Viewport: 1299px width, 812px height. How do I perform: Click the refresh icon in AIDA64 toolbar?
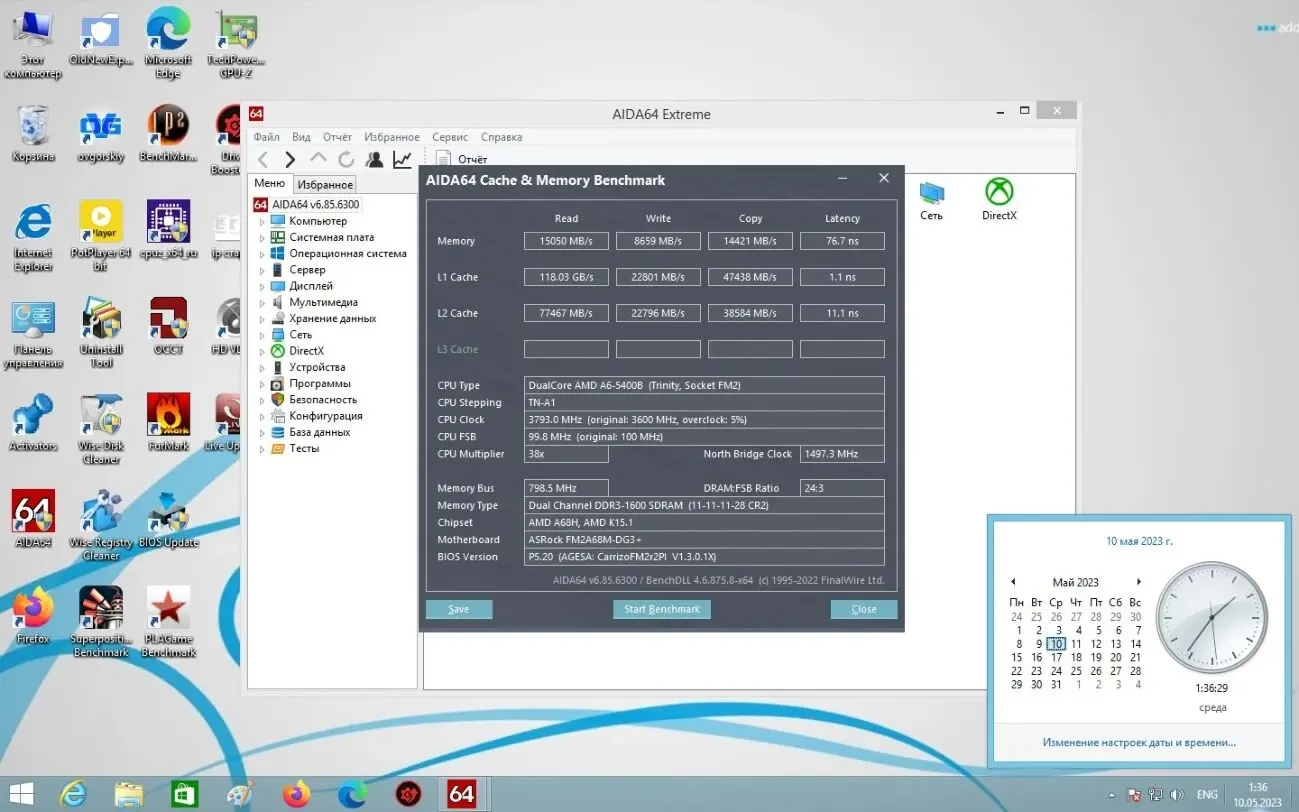(346, 160)
